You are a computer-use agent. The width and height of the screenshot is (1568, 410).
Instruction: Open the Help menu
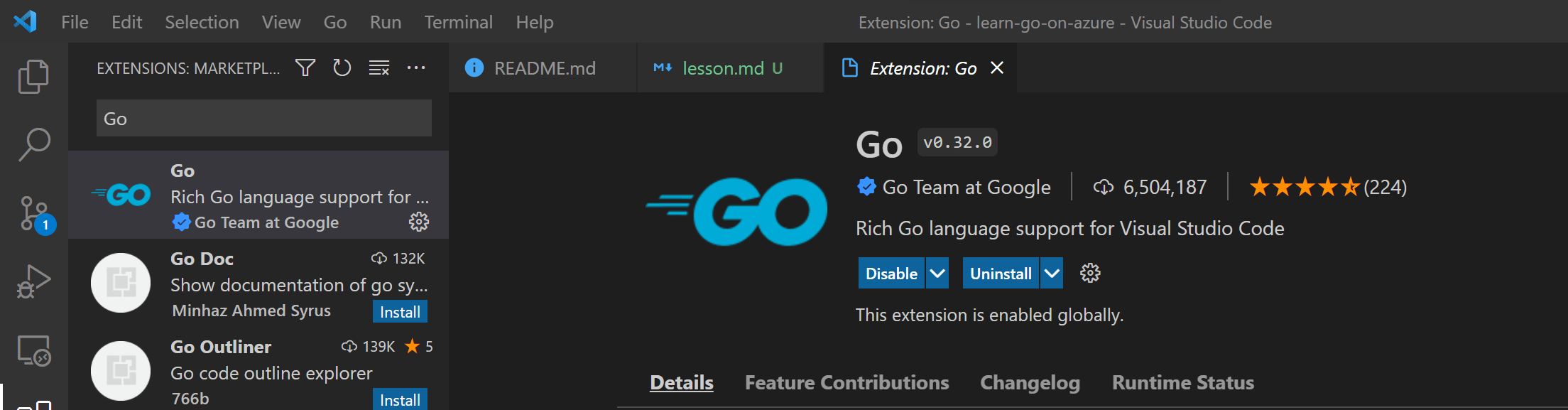(534, 22)
